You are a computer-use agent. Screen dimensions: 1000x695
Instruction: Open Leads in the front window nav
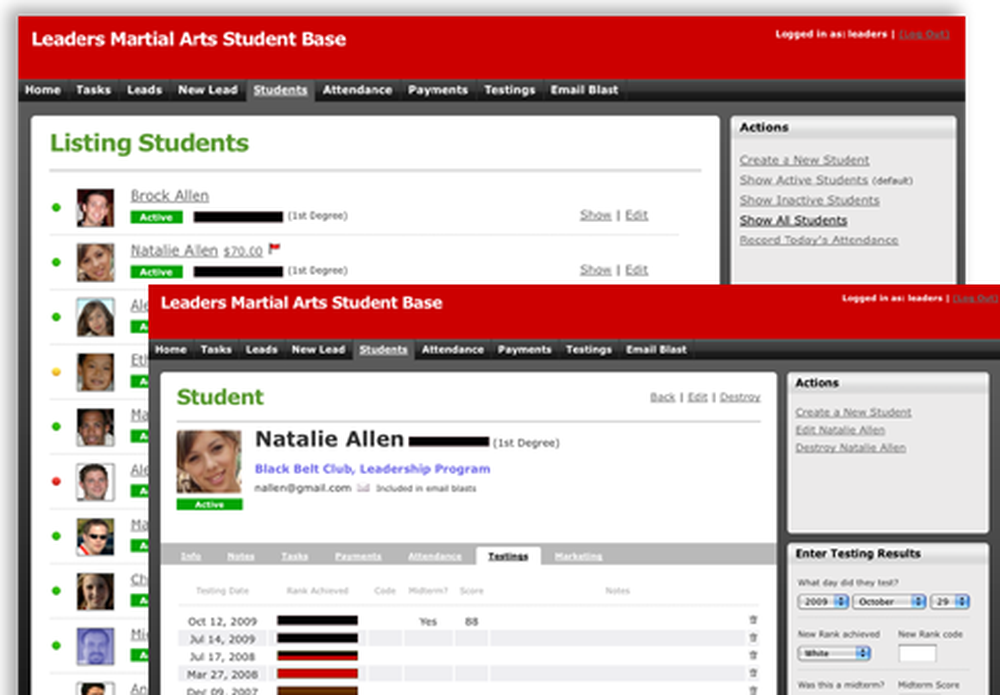(x=261, y=349)
